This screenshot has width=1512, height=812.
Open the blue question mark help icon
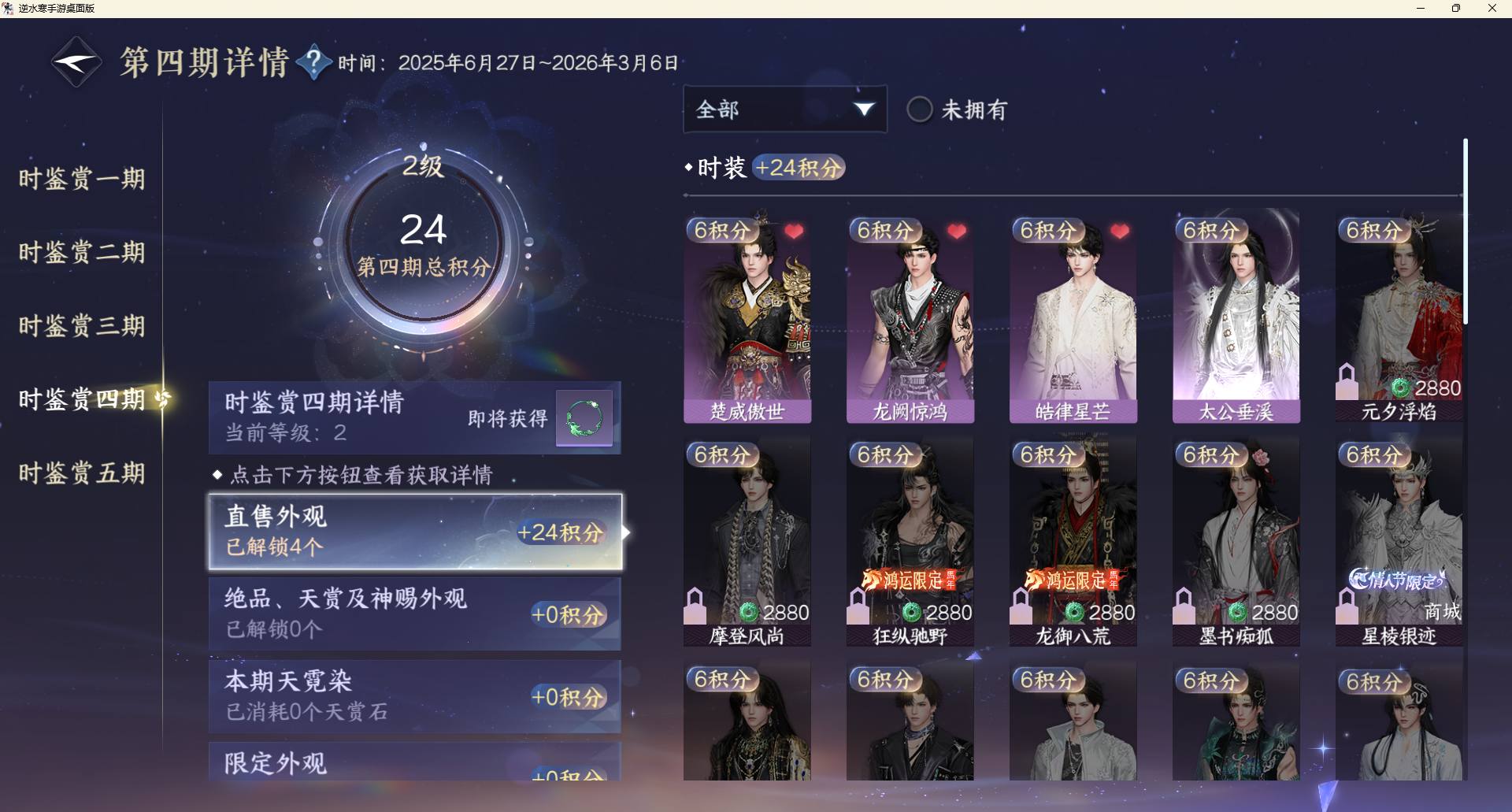[x=313, y=61]
